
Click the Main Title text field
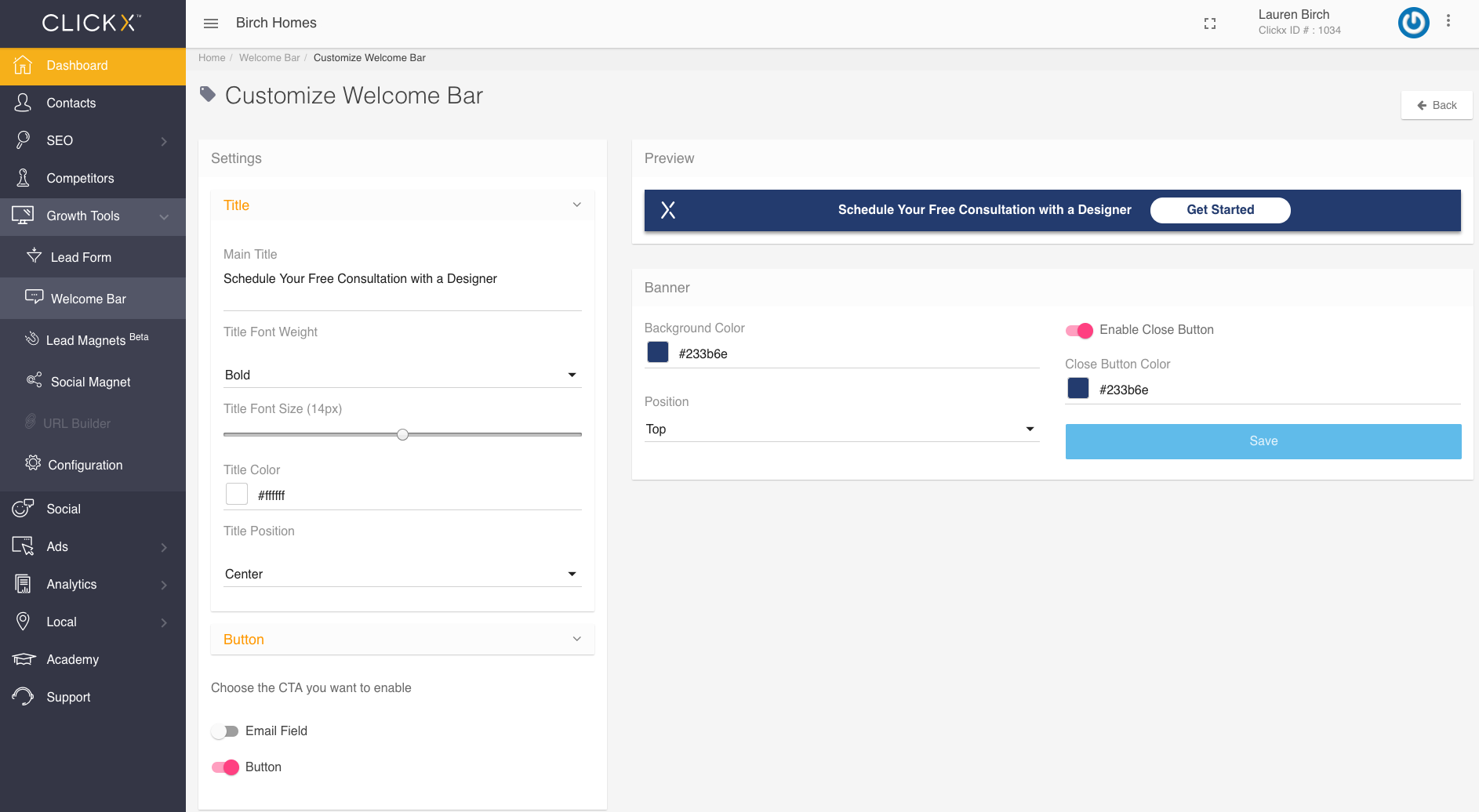[x=402, y=279]
